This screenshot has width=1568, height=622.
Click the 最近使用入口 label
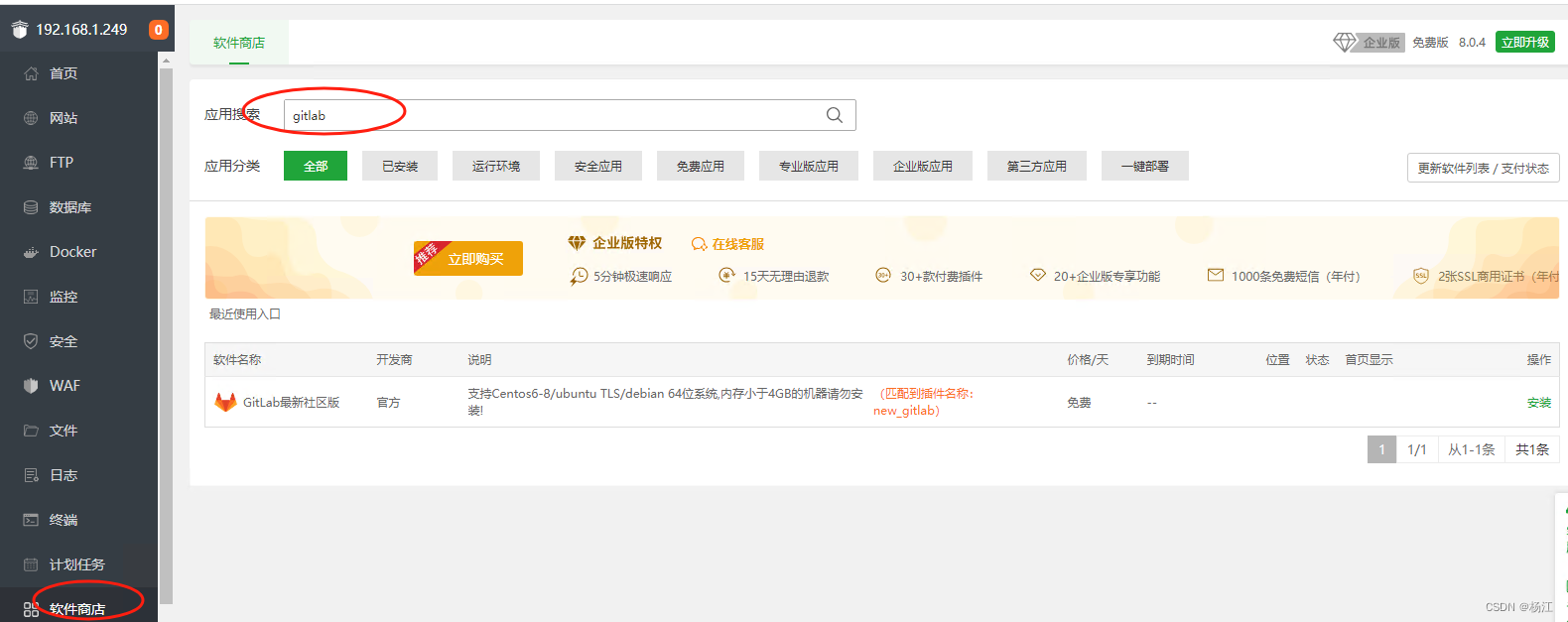[x=245, y=313]
